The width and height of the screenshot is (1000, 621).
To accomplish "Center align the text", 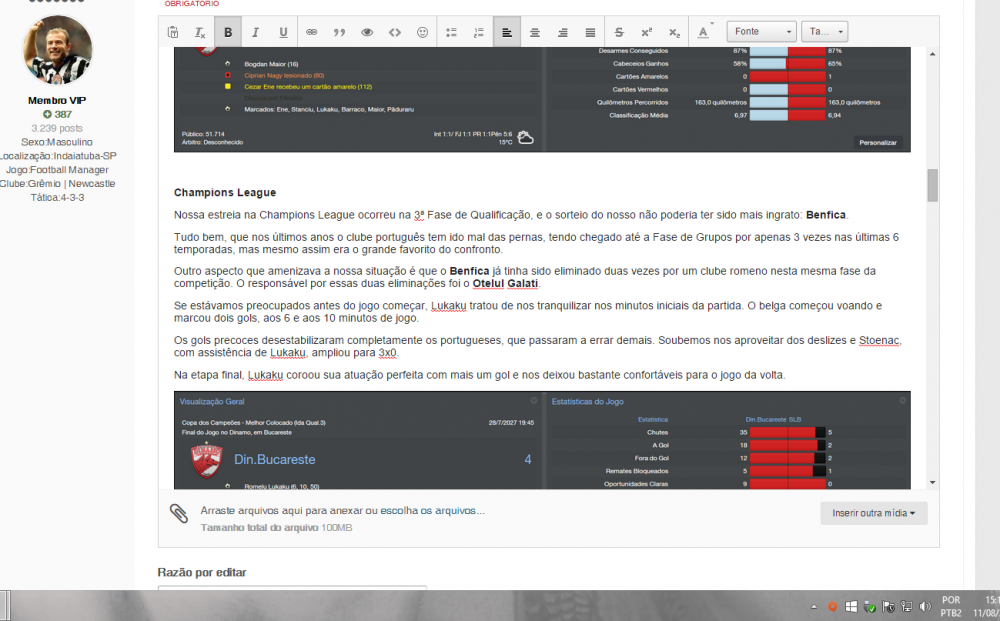I will click(535, 32).
